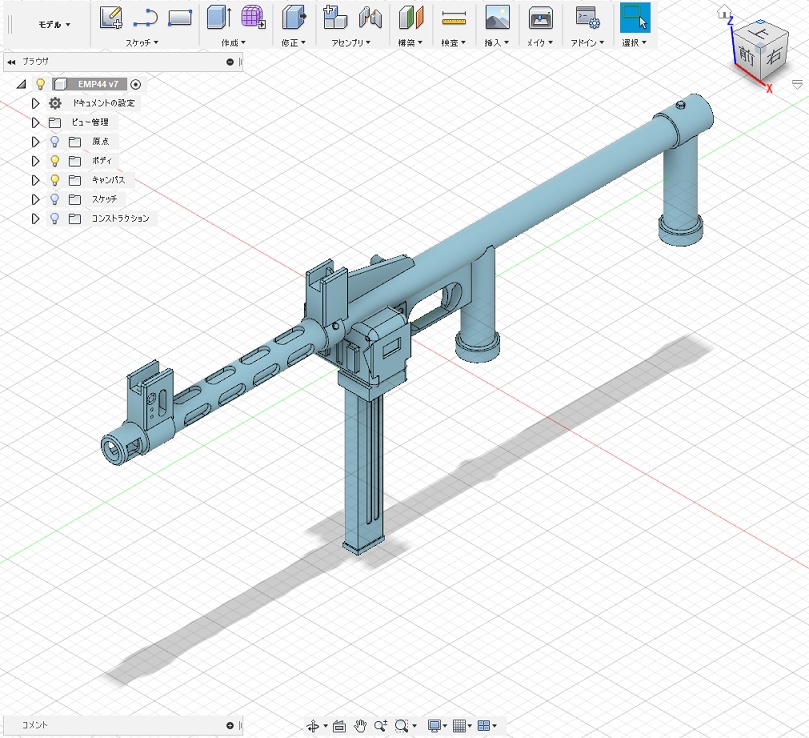The image size is (809, 738).
Task: Click the Create Sketch icon
Action: click(x=112, y=17)
